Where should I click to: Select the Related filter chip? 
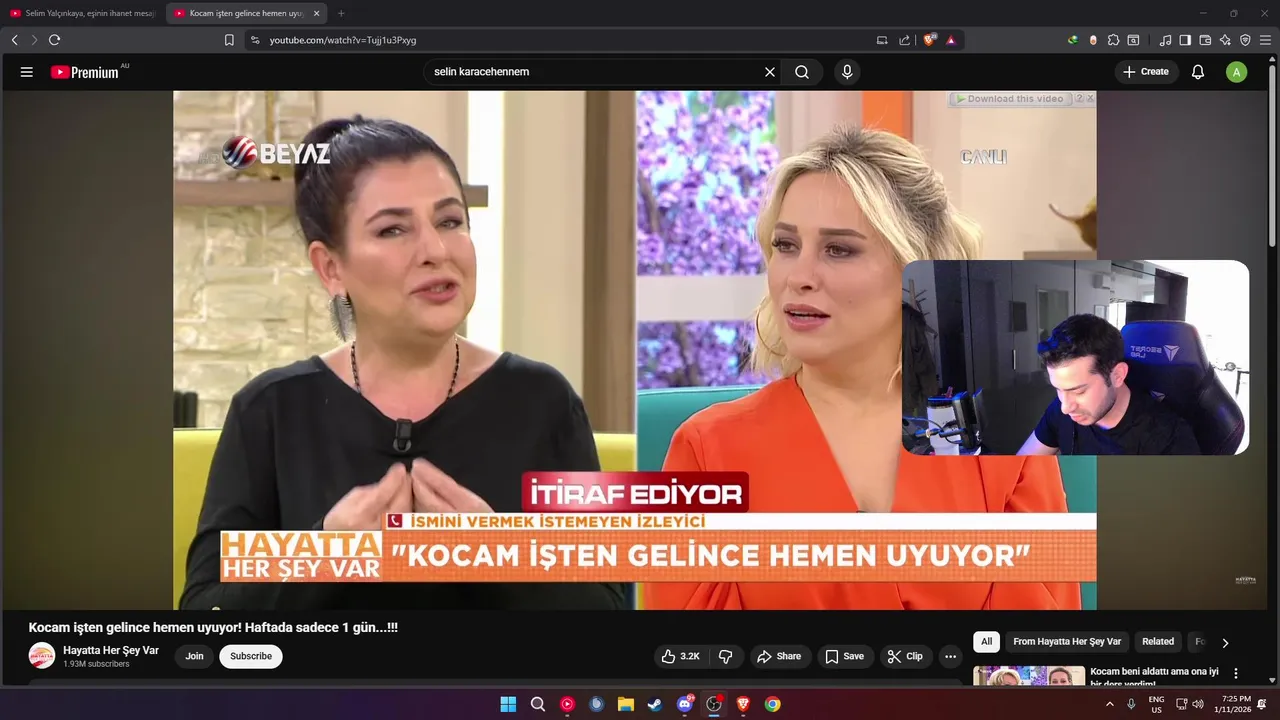(1158, 642)
